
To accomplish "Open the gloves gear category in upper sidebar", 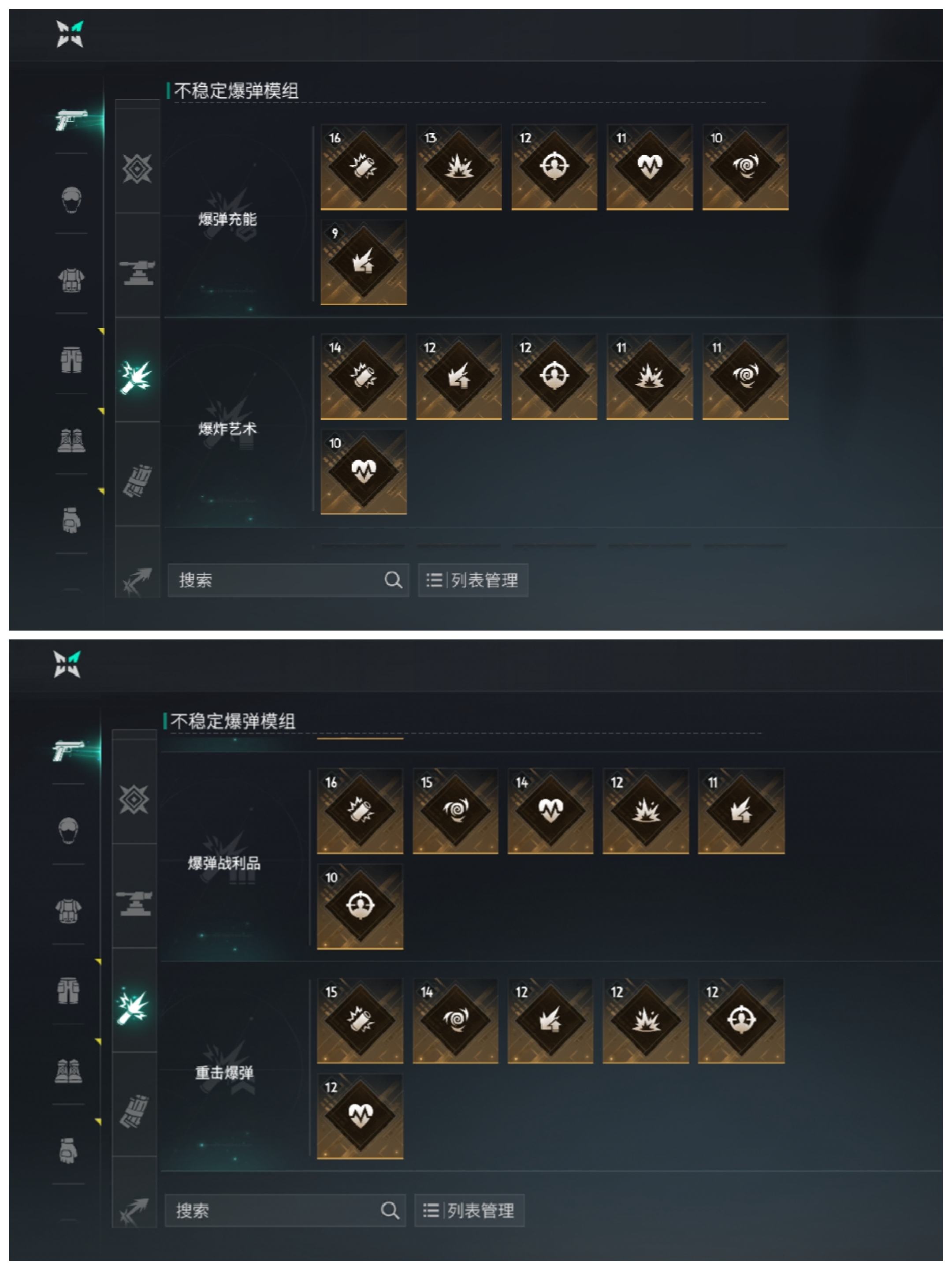I will click(x=71, y=520).
